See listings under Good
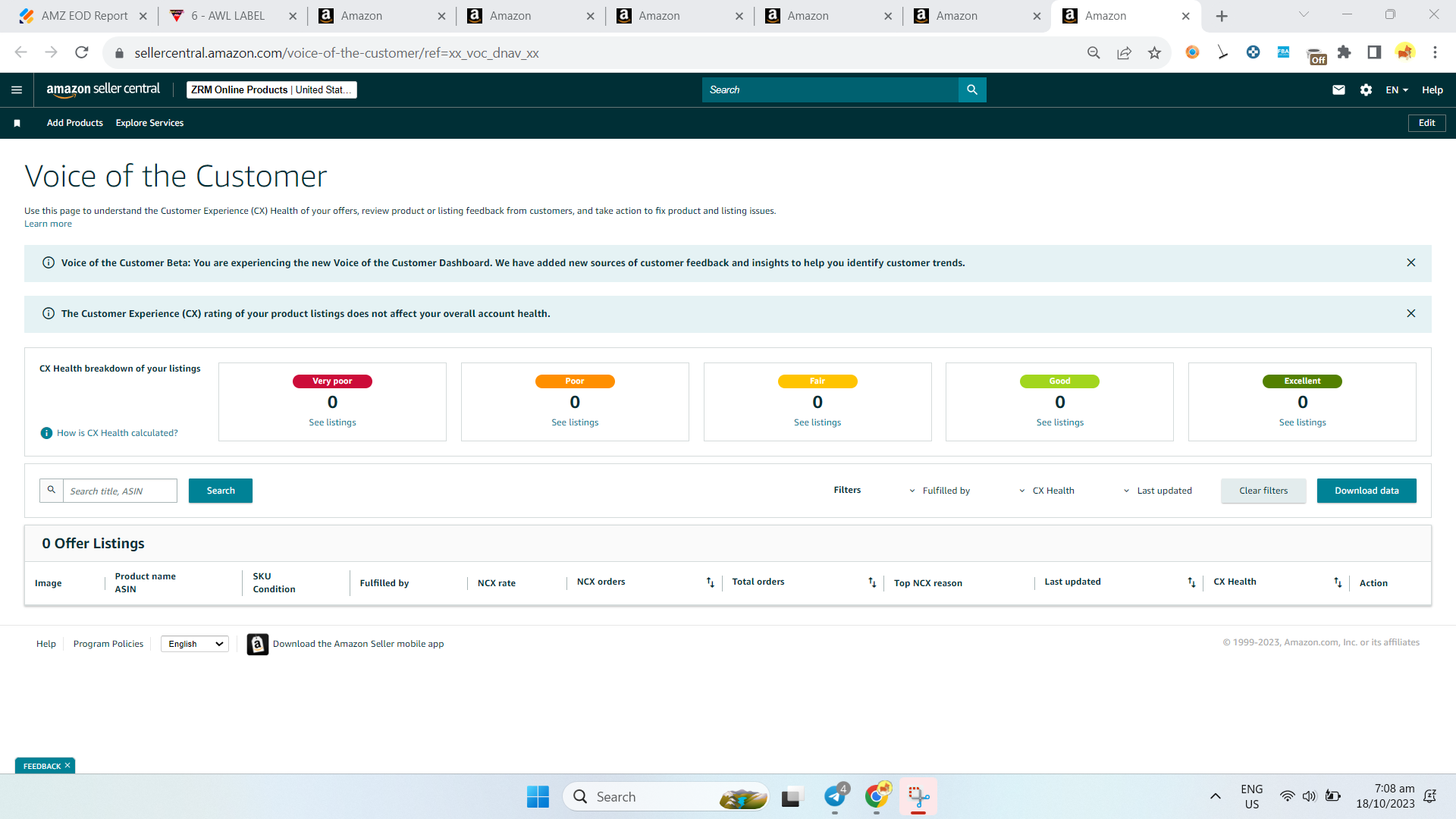1456x819 pixels. (x=1060, y=422)
